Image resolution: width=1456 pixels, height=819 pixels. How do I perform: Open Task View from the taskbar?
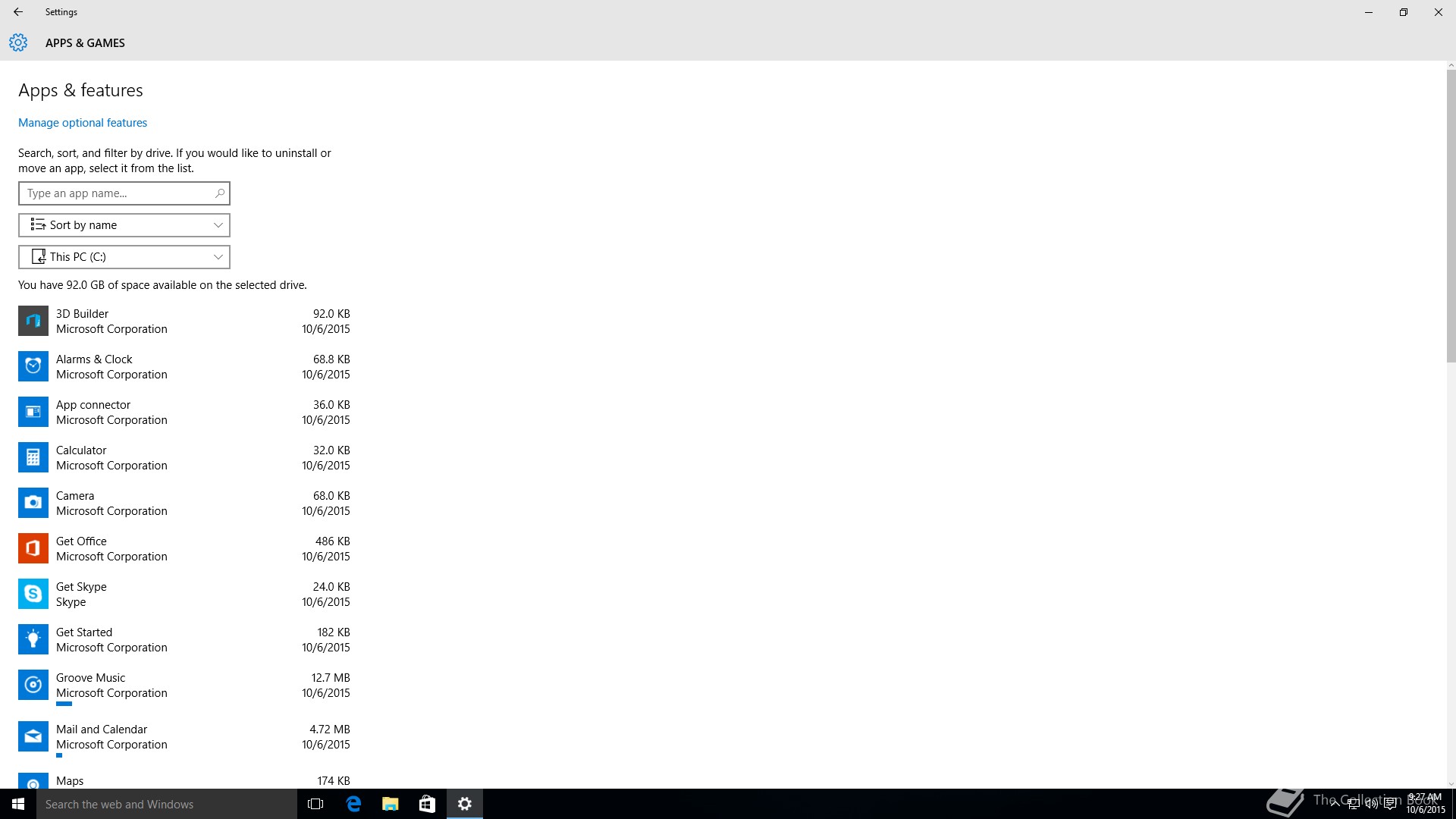pyautogui.click(x=315, y=804)
